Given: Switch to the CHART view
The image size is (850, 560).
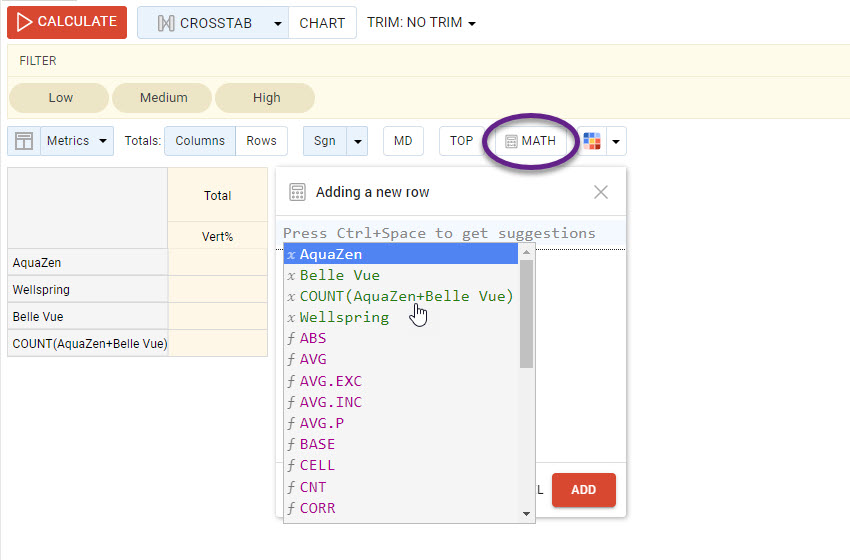Looking at the screenshot, I should coord(322,23).
